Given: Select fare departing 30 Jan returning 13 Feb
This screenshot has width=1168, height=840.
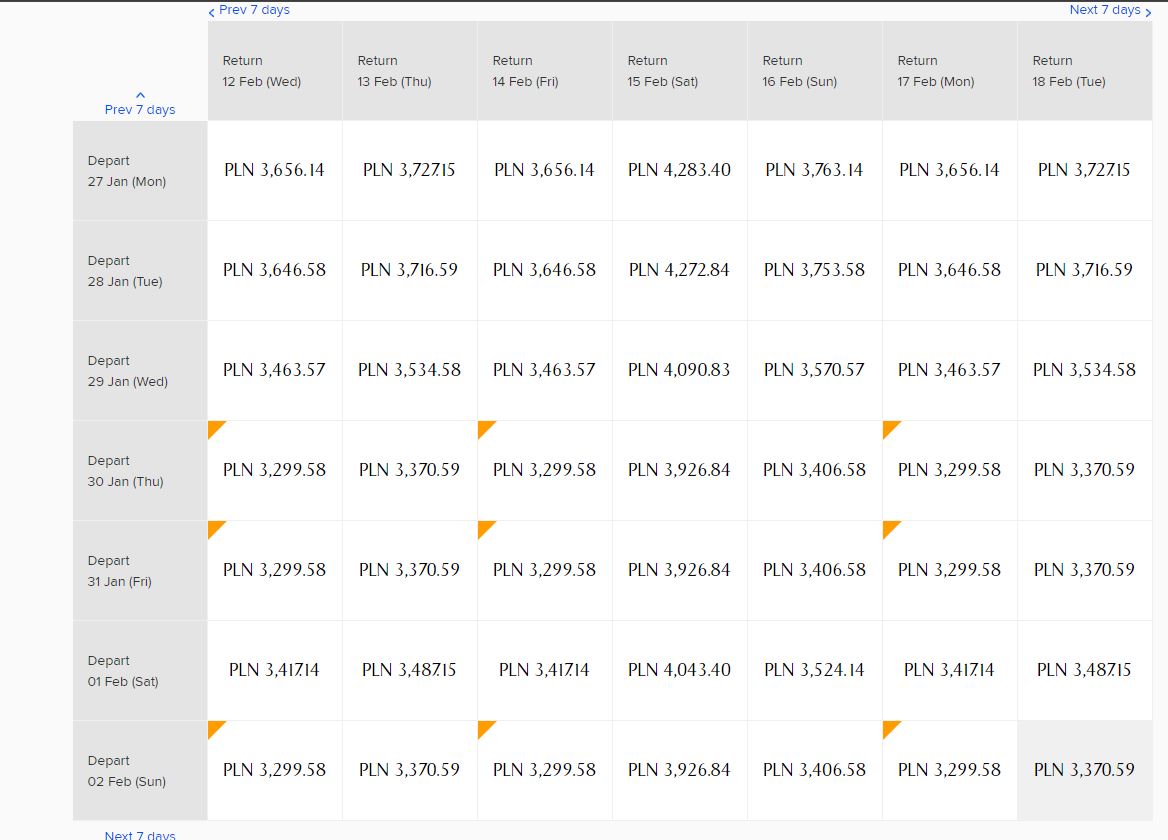Looking at the screenshot, I should click(x=410, y=470).
